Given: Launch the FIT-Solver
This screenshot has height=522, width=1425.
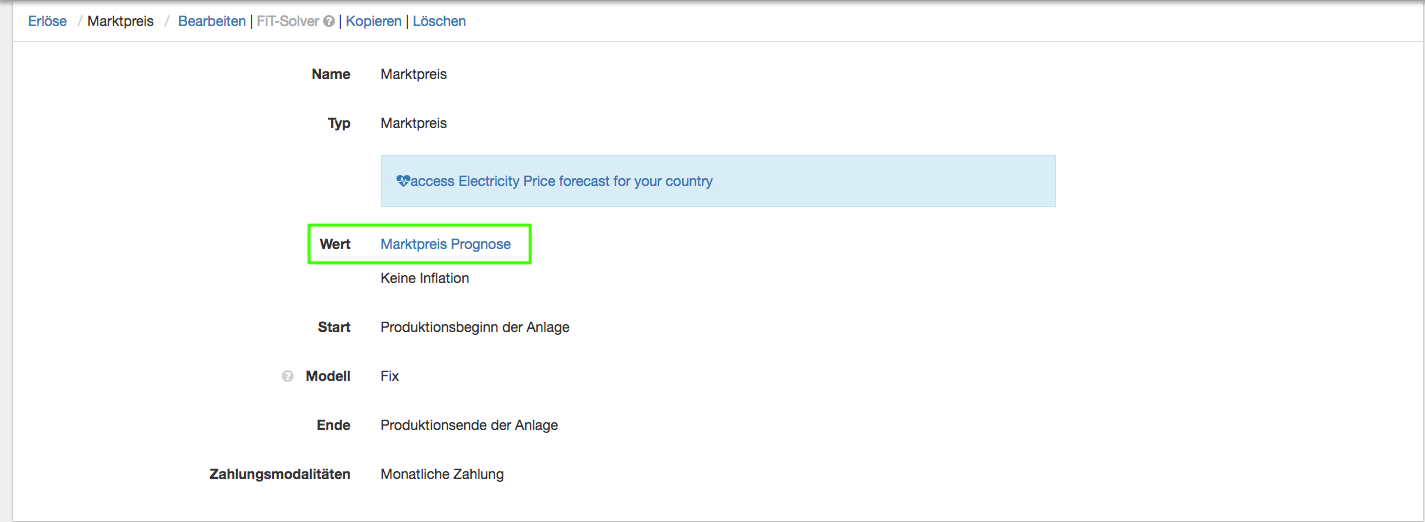Looking at the screenshot, I should (288, 21).
